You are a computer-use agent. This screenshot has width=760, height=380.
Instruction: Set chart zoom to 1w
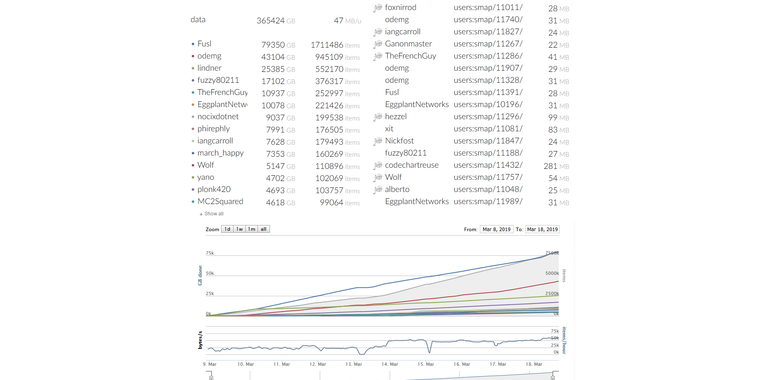click(x=239, y=229)
